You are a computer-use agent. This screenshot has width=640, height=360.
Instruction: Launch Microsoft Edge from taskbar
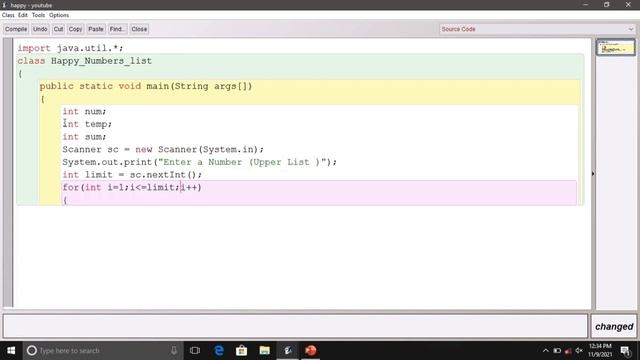[x=219, y=351]
